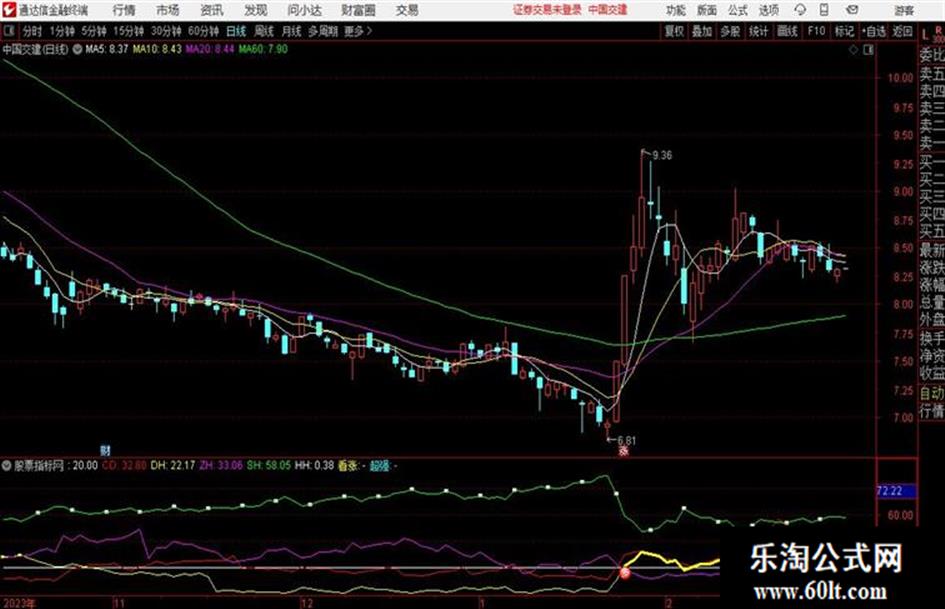Click the 9.36 high price label
945x609 pixels.
(x=662, y=156)
